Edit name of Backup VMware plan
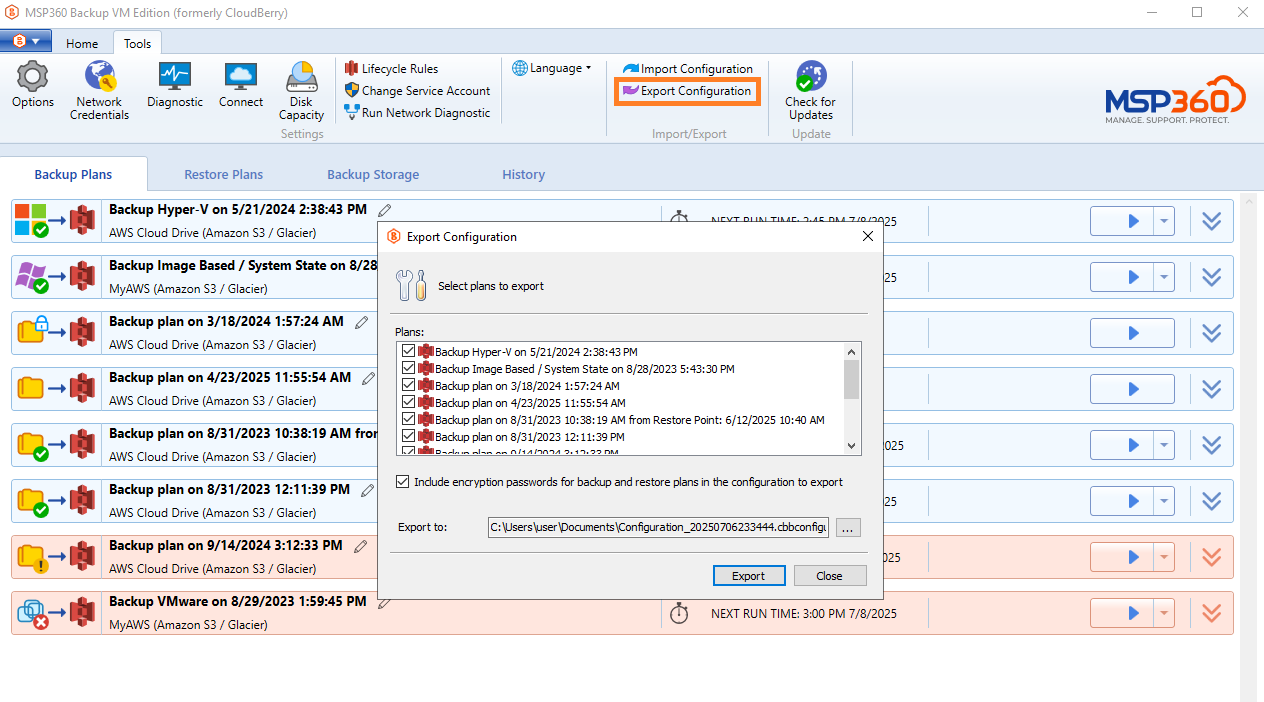Screen dimensions: 1264x702 385,602
